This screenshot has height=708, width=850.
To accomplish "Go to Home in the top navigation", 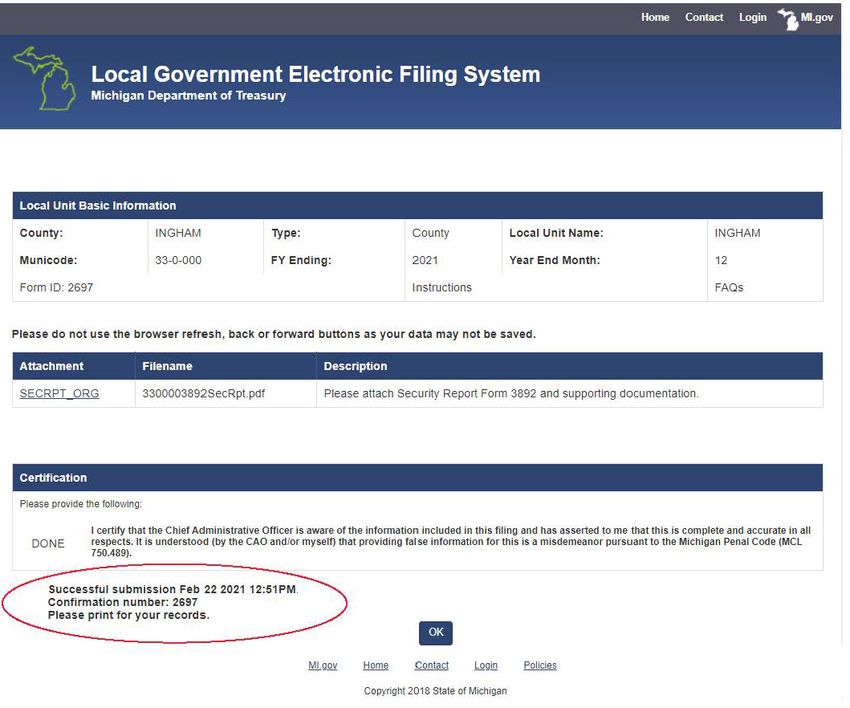I will (655, 17).
